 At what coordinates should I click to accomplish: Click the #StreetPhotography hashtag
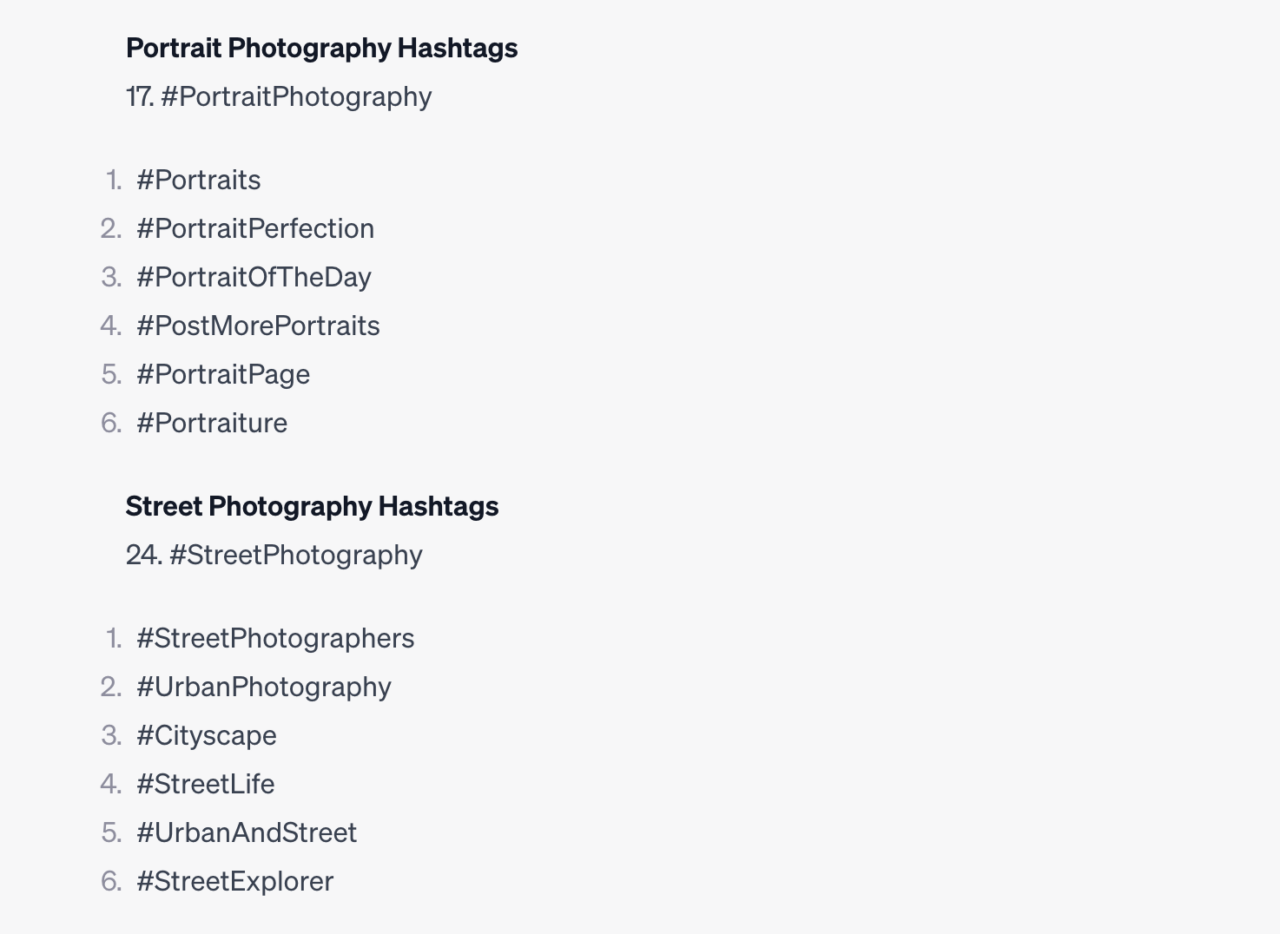pos(296,555)
